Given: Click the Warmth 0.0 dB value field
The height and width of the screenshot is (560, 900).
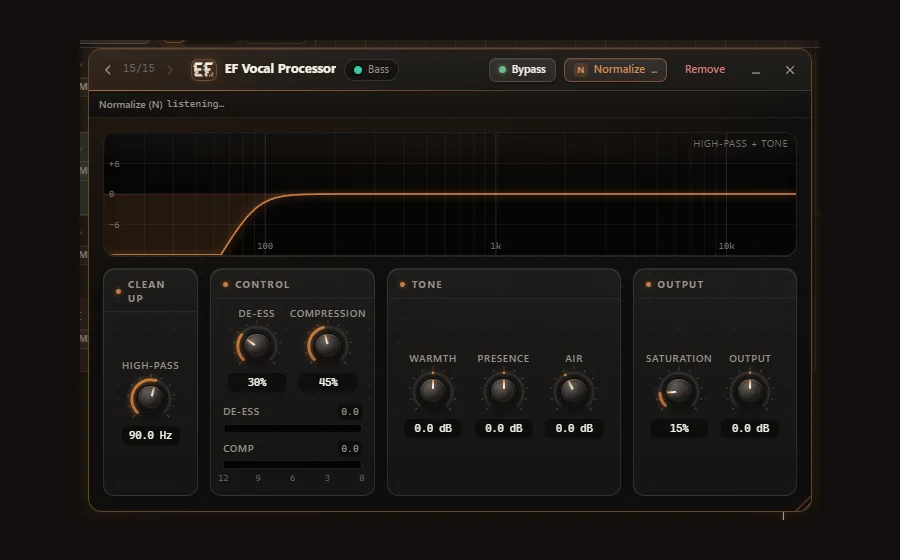Looking at the screenshot, I should pos(433,429).
